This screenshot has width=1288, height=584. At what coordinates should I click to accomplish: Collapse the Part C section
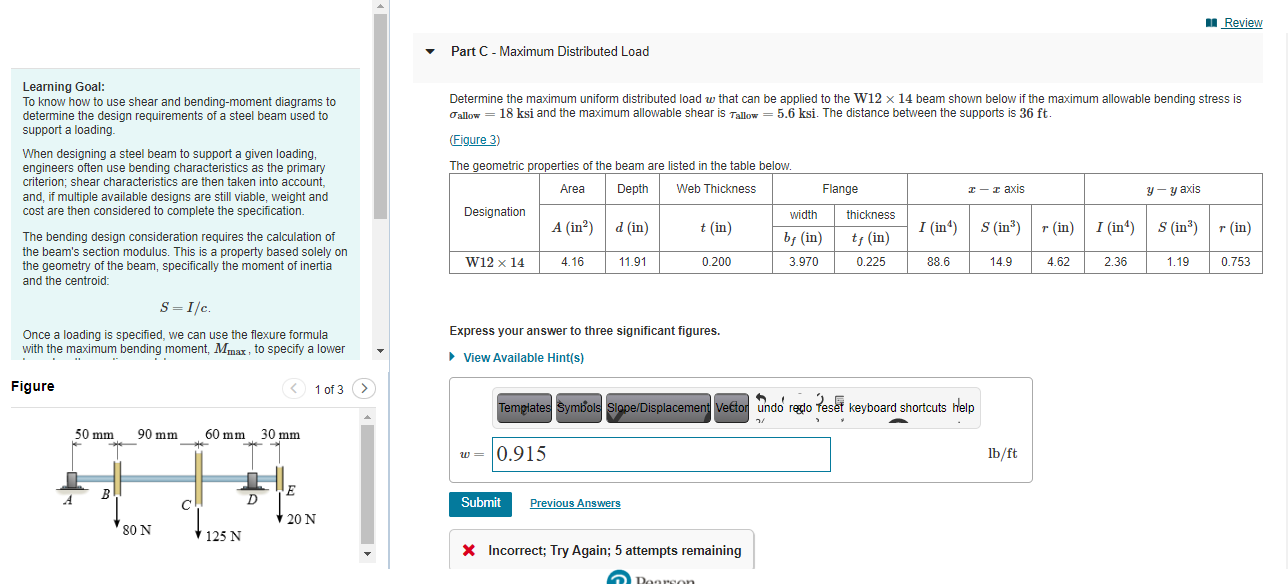pyautogui.click(x=428, y=52)
